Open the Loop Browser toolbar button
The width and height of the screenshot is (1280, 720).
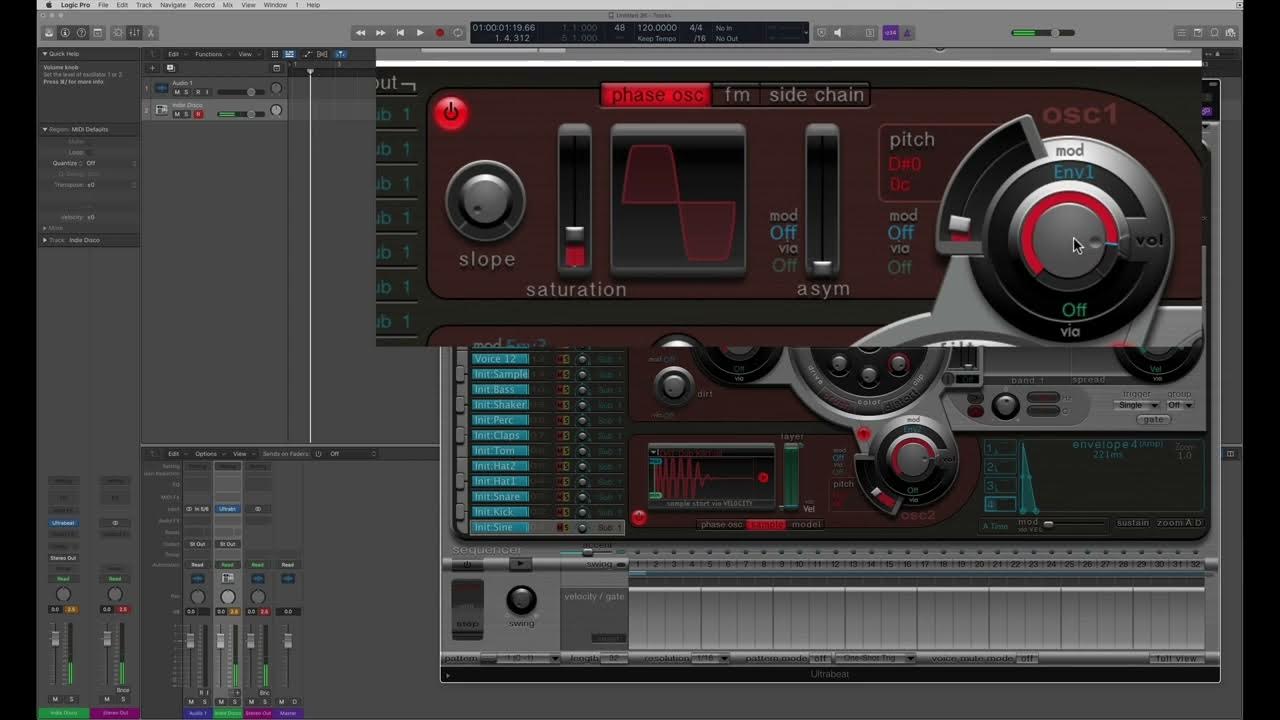pyautogui.click(x=1214, y=33)
